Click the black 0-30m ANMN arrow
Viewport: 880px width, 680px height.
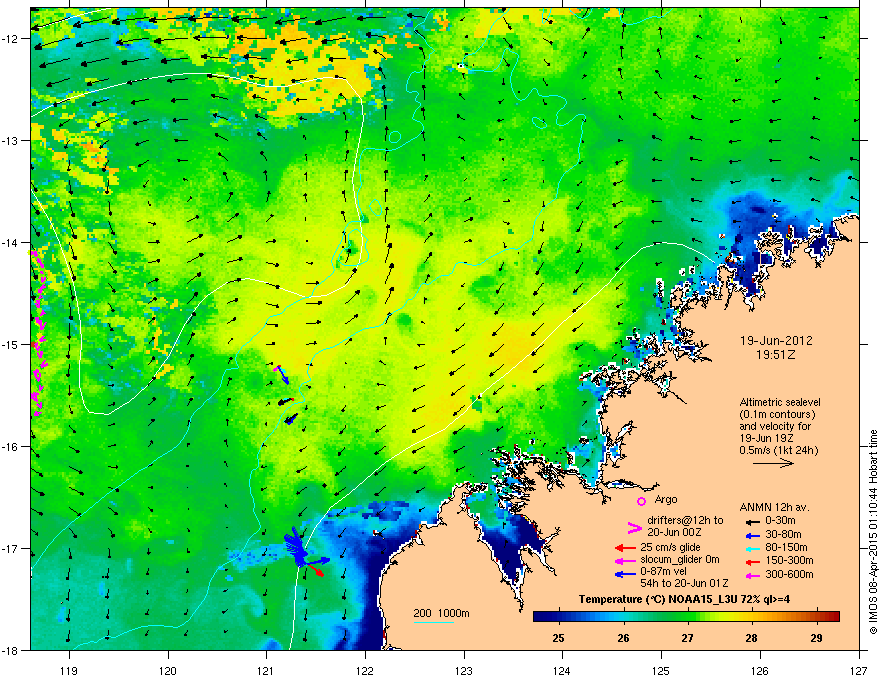click(x=753, y=521)
